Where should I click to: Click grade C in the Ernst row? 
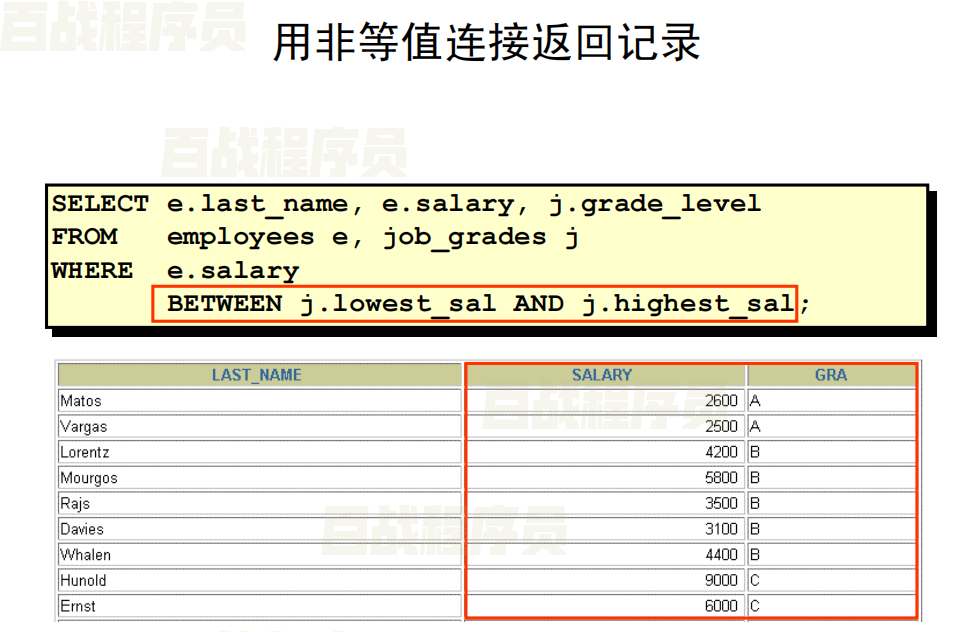point(756,606)
